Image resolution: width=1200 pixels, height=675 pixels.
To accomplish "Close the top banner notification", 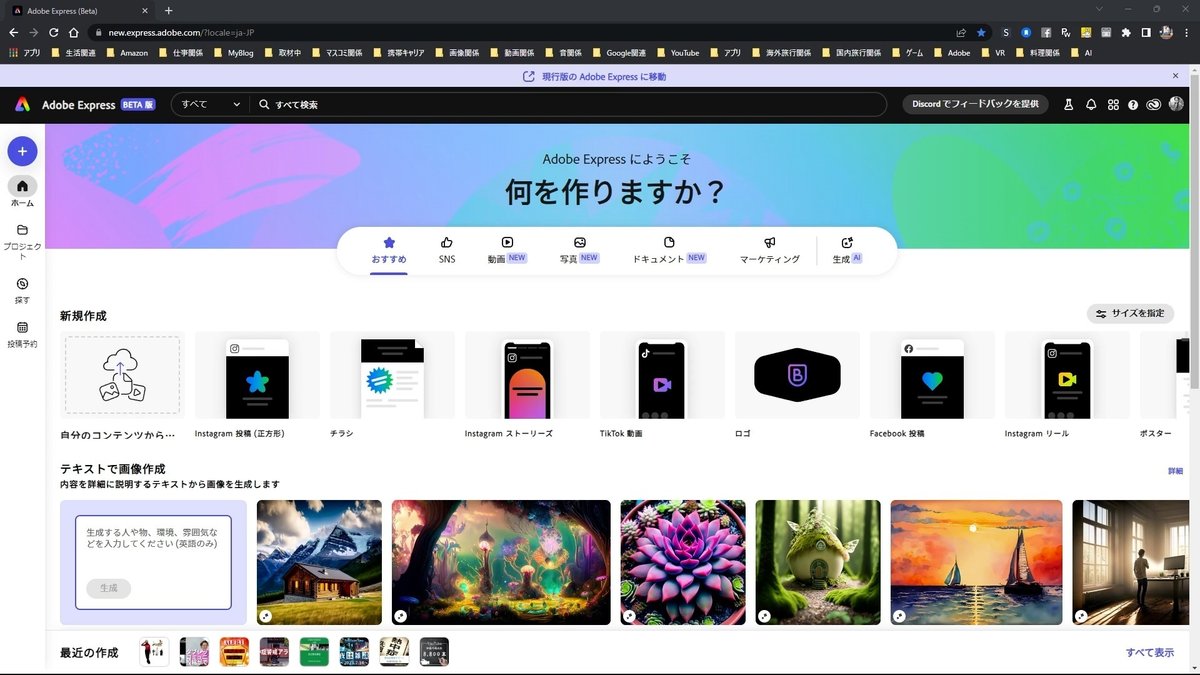I will click(1176, 76).
